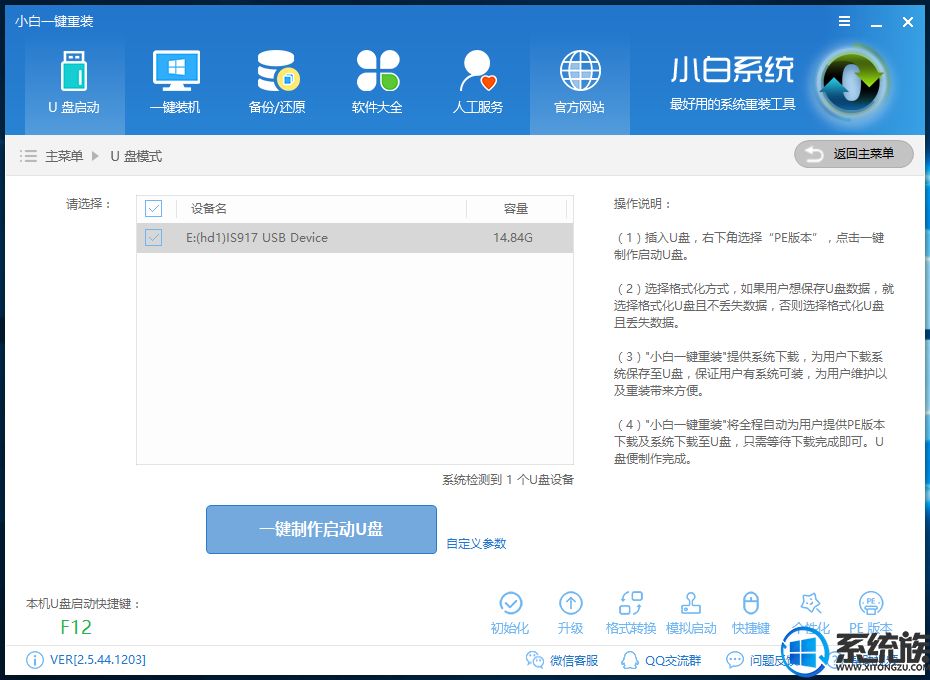The height and width of the screenshot is (680, 930).
Task: Toggle the select-all checkbox in header
Action: point(154,208)
